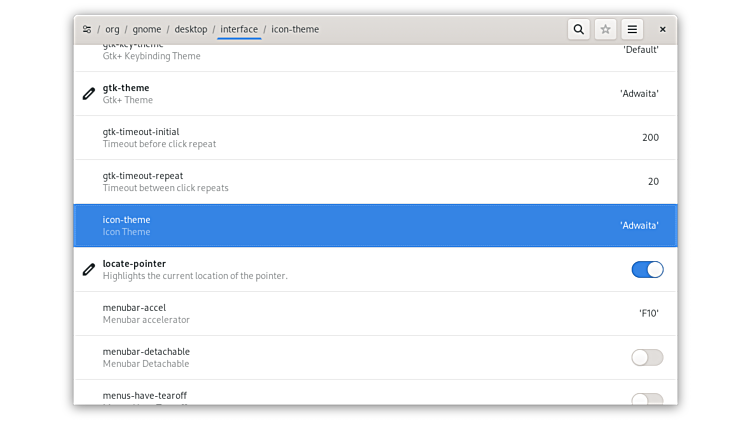
Task: Open the gtk-timeout-repeat key row
Action: click(x=375, y=182)
